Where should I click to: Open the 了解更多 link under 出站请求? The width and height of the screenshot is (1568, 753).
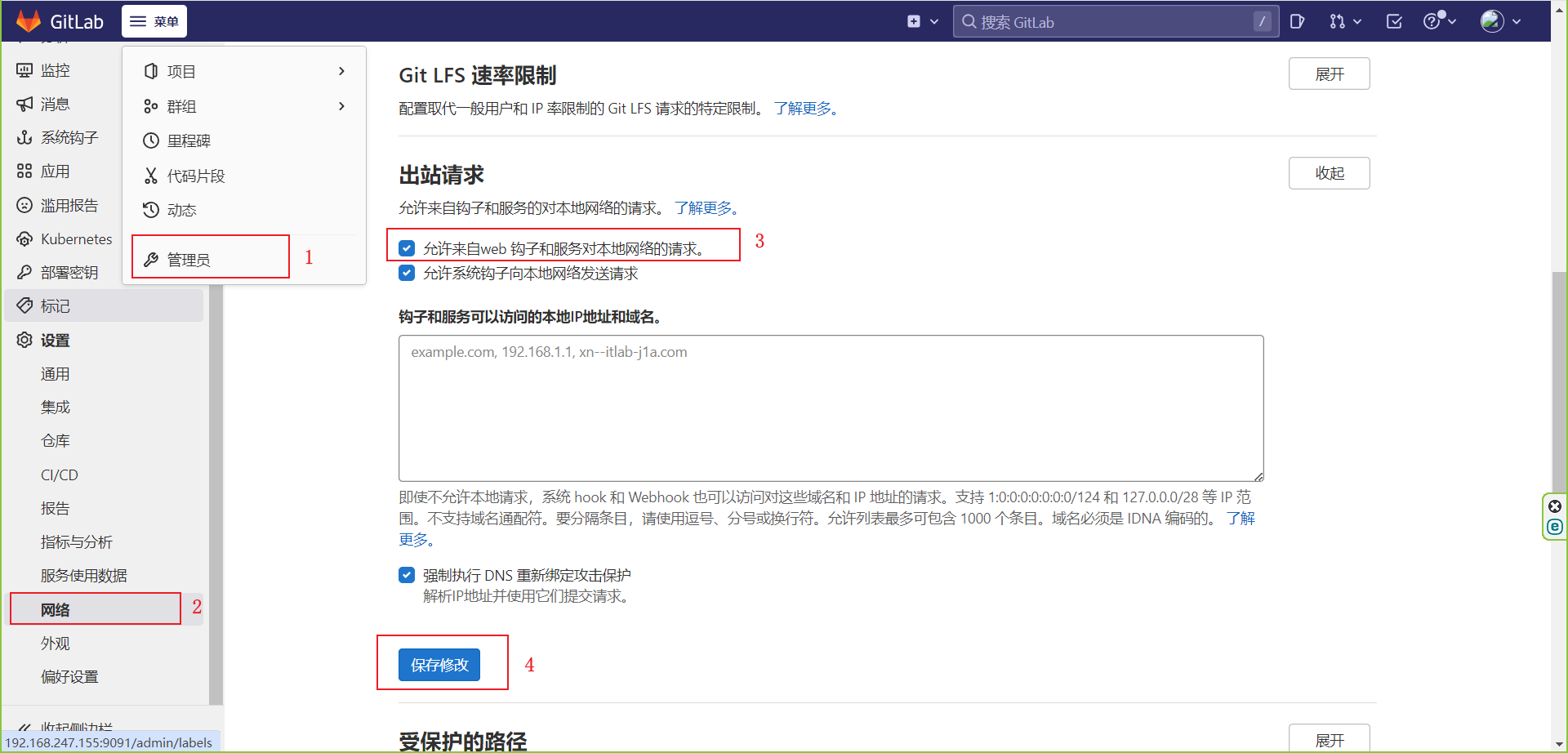705,208
